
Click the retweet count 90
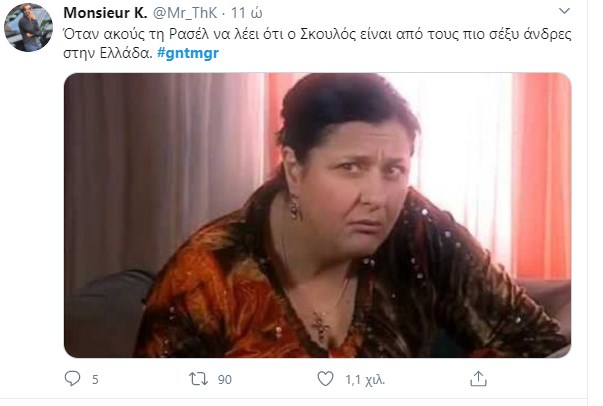[225, 380]
